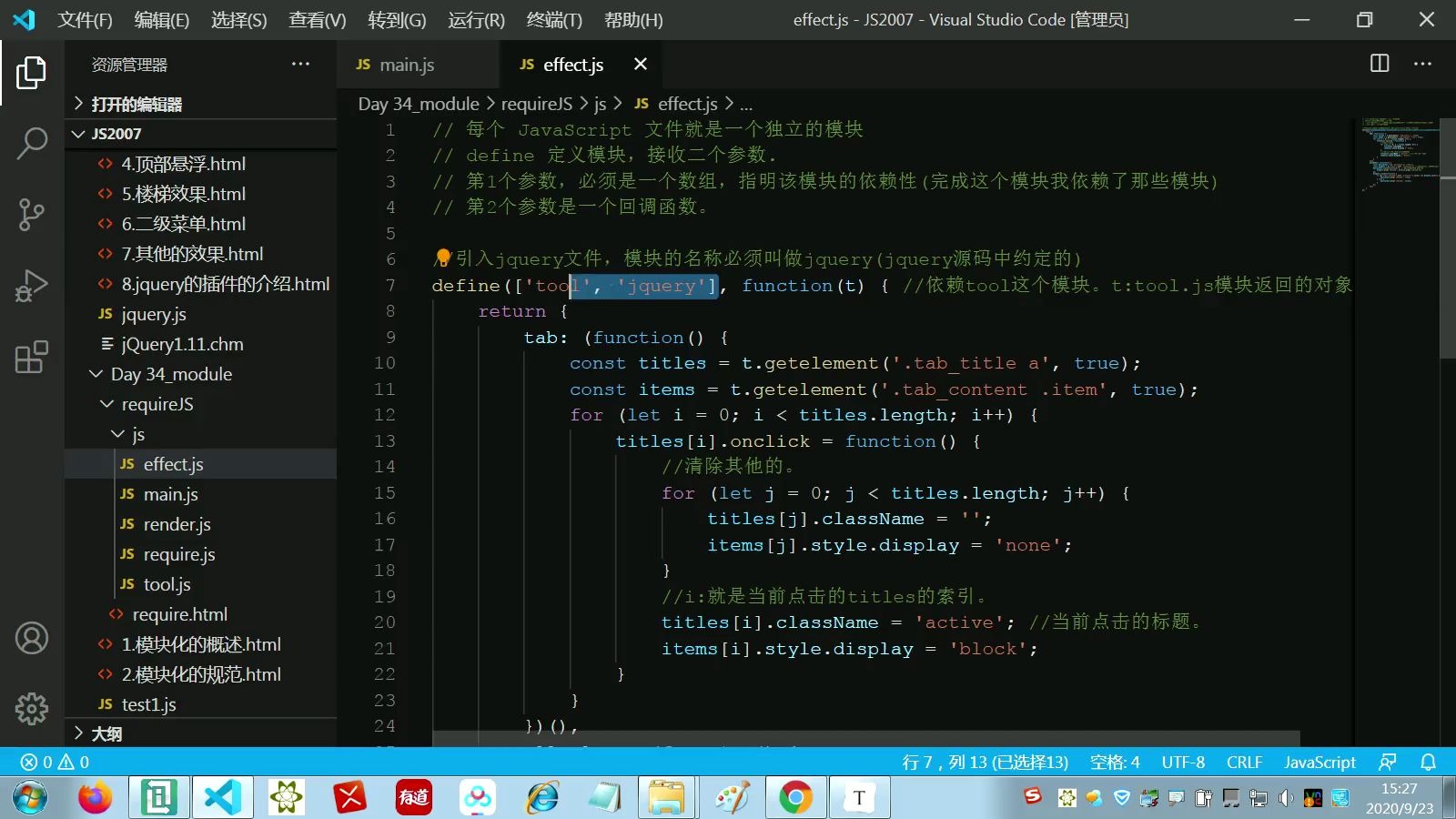Screen dimensions: 1456x819
Task: Click the Sogou input method tray icon
Action: tap(1033, 797)
